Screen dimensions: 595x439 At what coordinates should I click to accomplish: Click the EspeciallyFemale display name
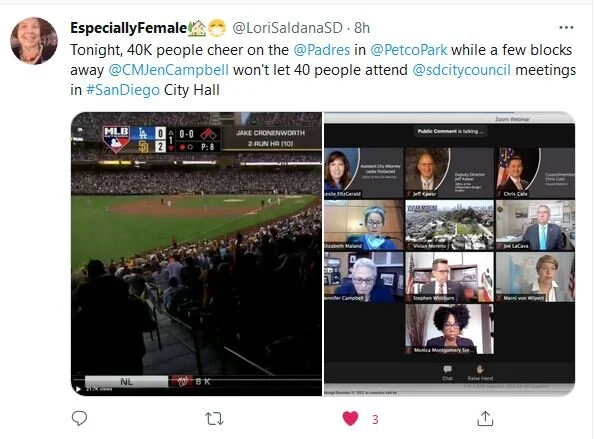(x=129, y=28)
